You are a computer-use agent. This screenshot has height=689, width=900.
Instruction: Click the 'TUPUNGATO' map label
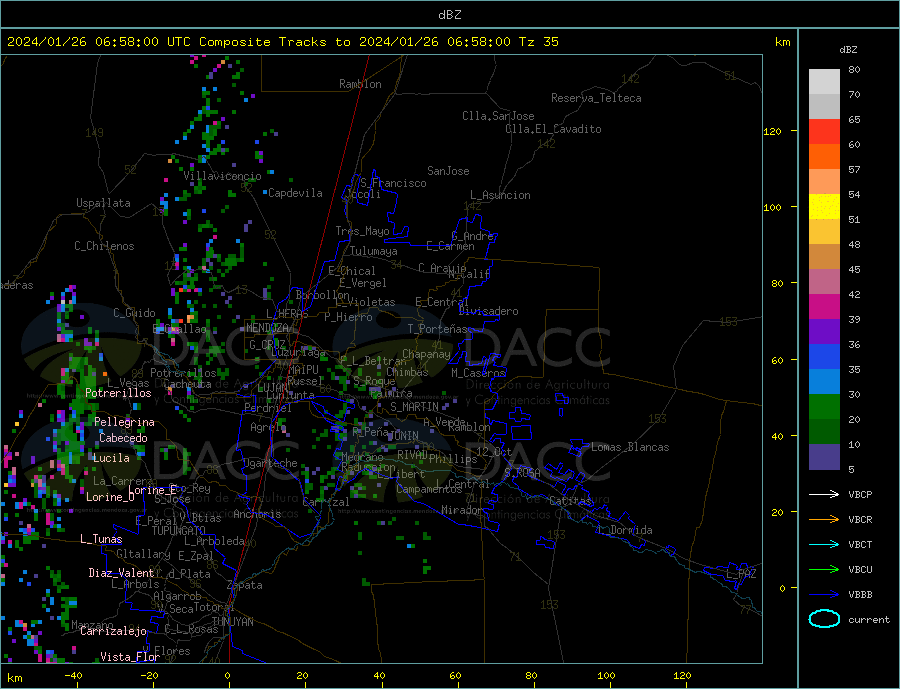(178, 531)
